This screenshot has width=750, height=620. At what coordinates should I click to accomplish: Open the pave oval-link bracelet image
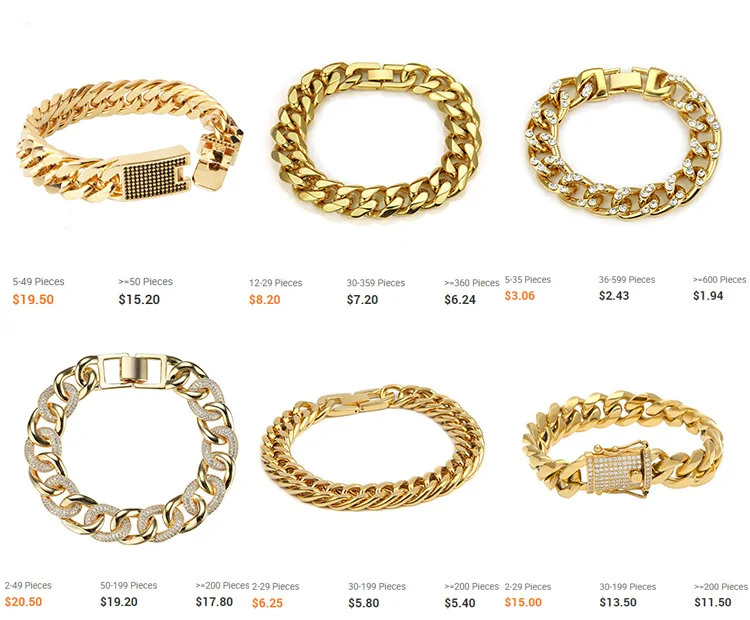[x=131, y=448]
